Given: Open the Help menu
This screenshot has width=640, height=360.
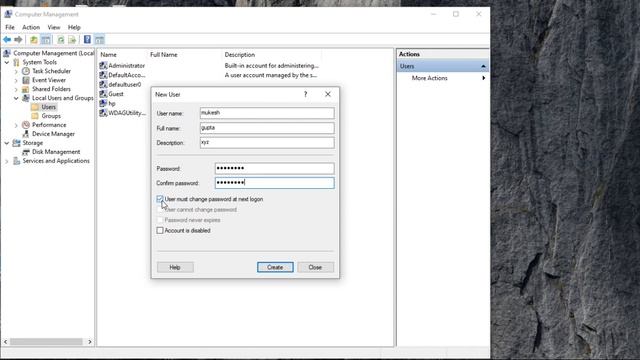Looking at the screenshot, I should tap(74, 27).
